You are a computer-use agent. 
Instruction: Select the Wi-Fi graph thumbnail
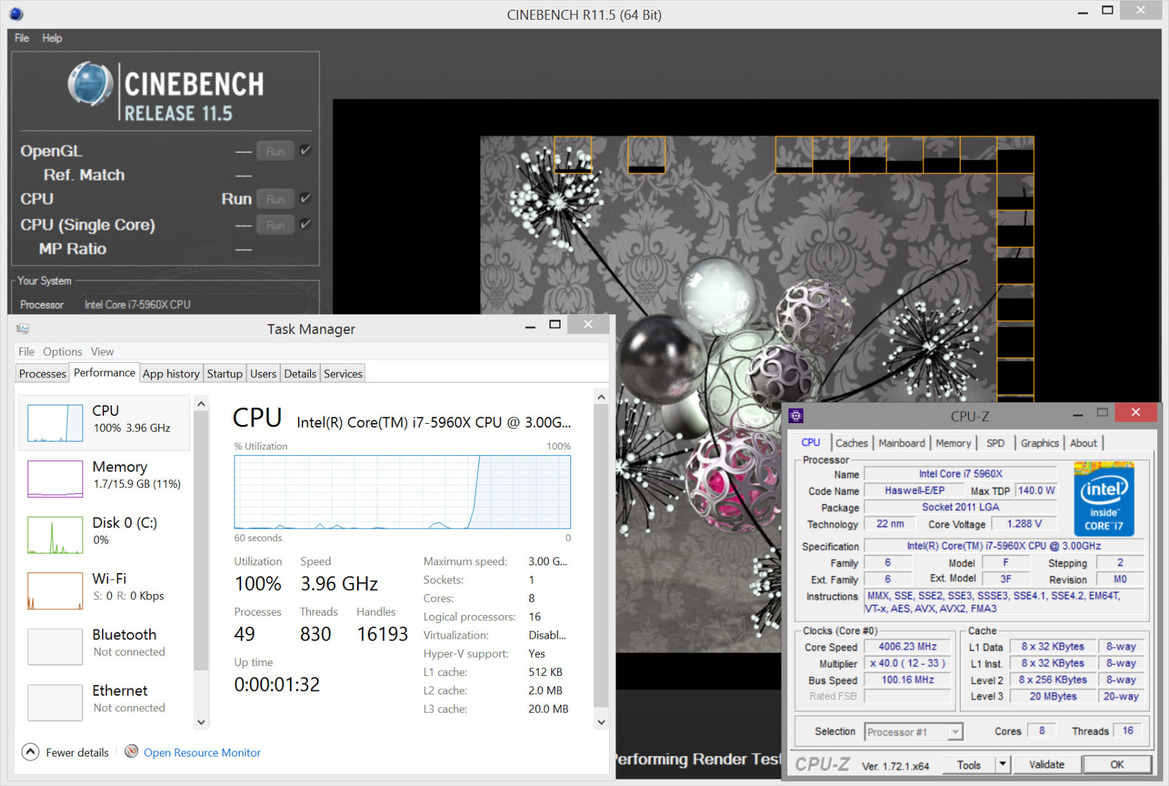tap(55, 591)
